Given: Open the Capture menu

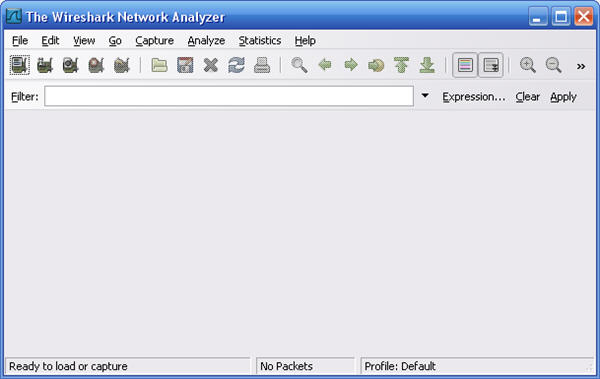Looking at the screenshot, I should 155,41.
